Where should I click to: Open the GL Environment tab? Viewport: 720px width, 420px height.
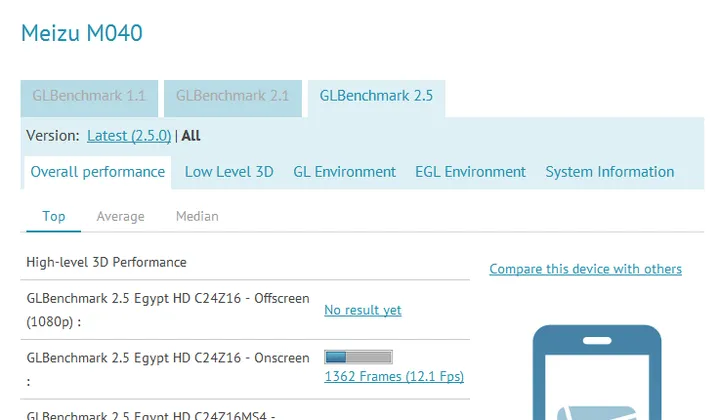tap(344, 172)
